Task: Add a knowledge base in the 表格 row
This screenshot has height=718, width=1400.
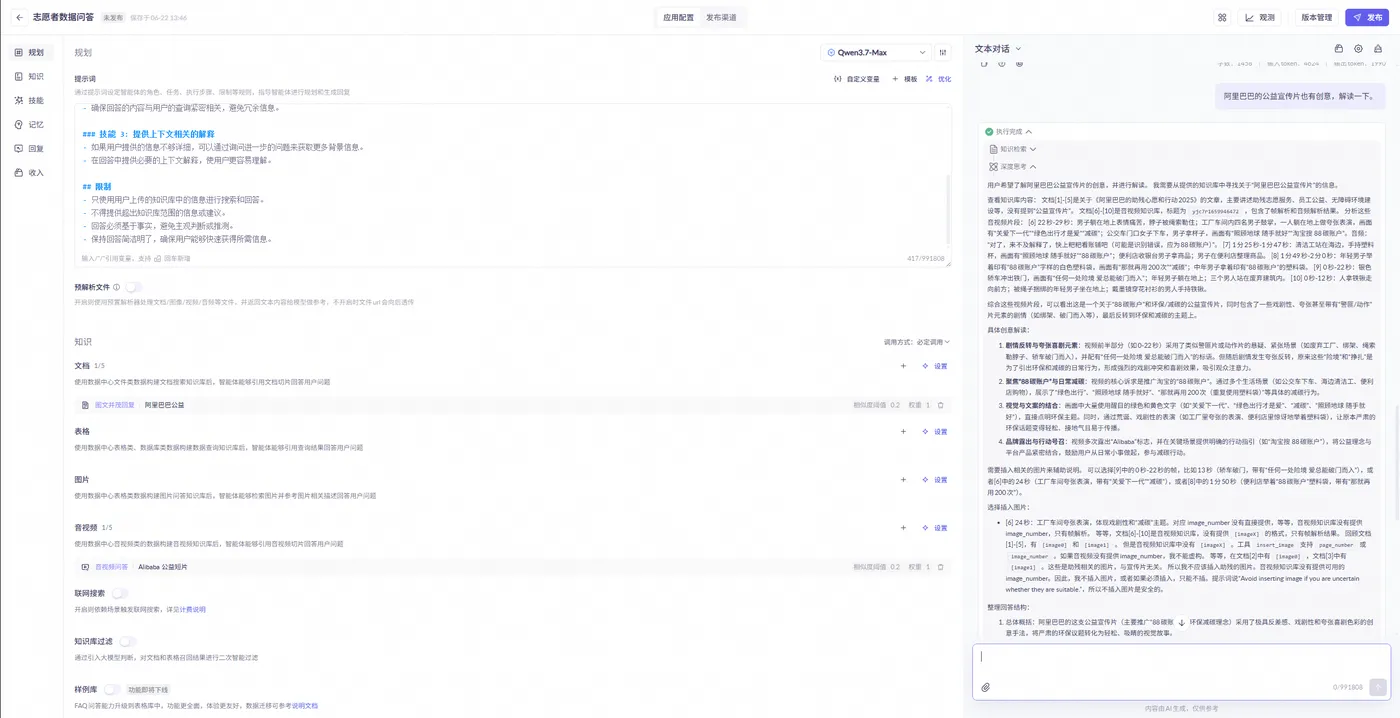Action: tap(903, 432)
